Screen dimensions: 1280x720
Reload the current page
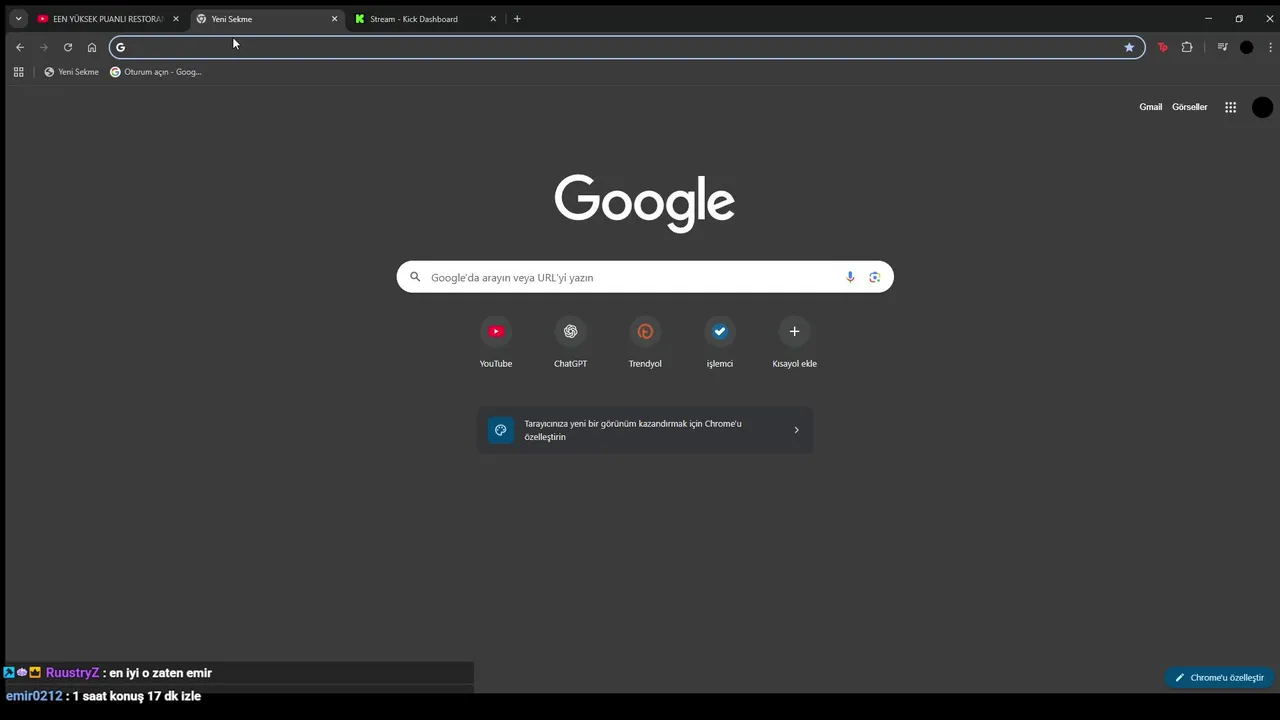pyautogui.click(x=68, y=47)
